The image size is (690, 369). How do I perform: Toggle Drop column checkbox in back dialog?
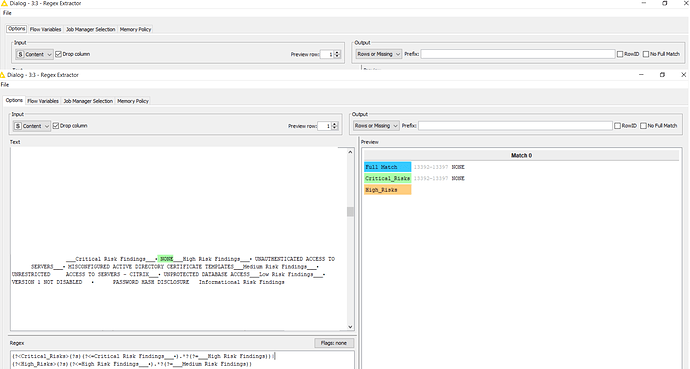(x=59, y=54)
